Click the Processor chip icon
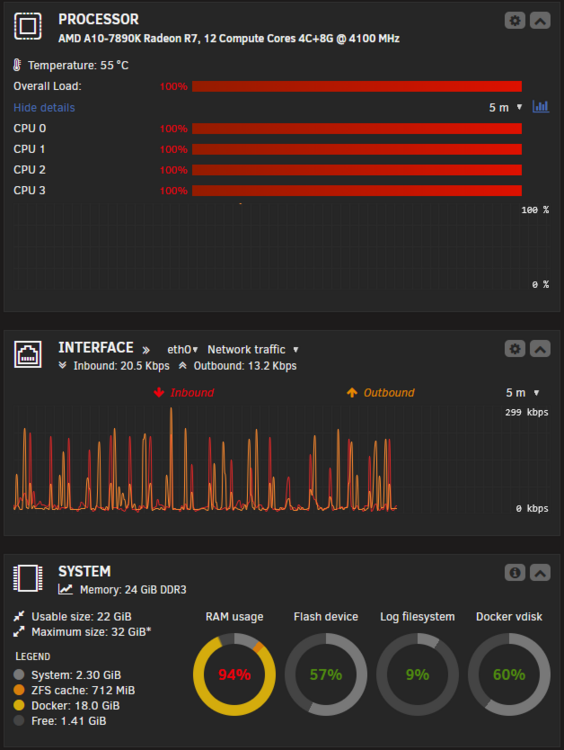The width and height of the screenshot is (564, 750). (x=28, y=26)
